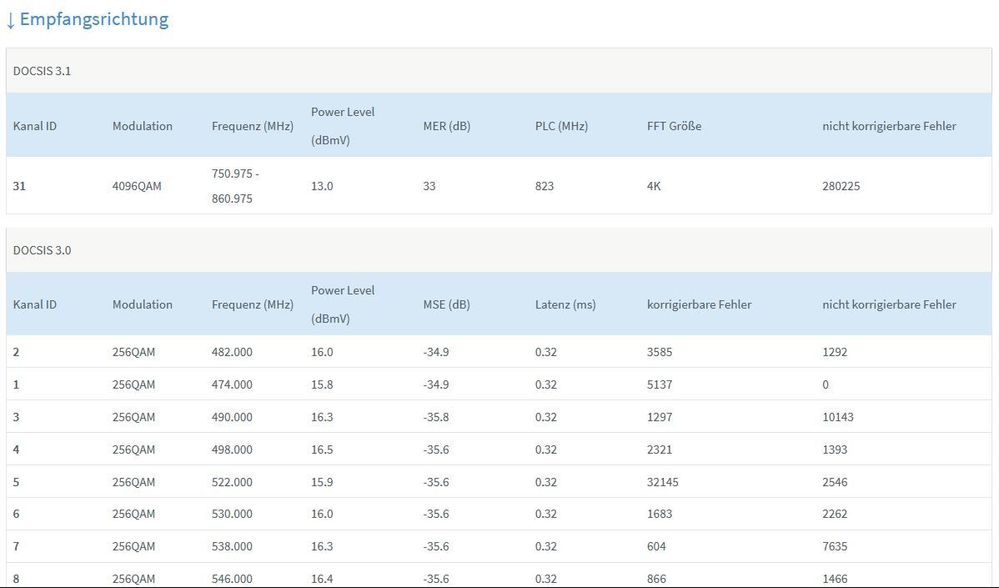Click the 546.000 frequency cell
This screenshot has width=999, height=588.
232,578
